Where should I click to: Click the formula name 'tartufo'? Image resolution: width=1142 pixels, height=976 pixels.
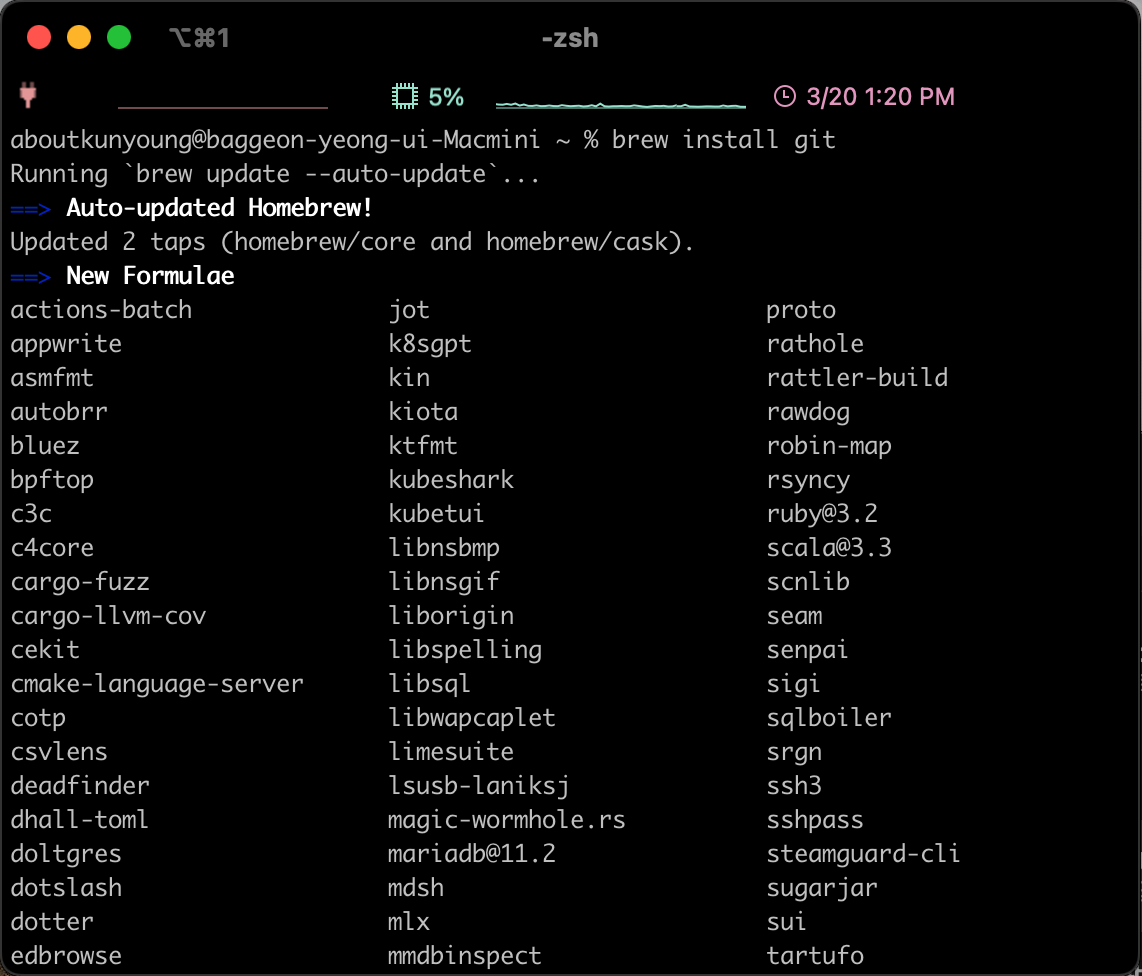pyautogui.click(x=815, y=956)
